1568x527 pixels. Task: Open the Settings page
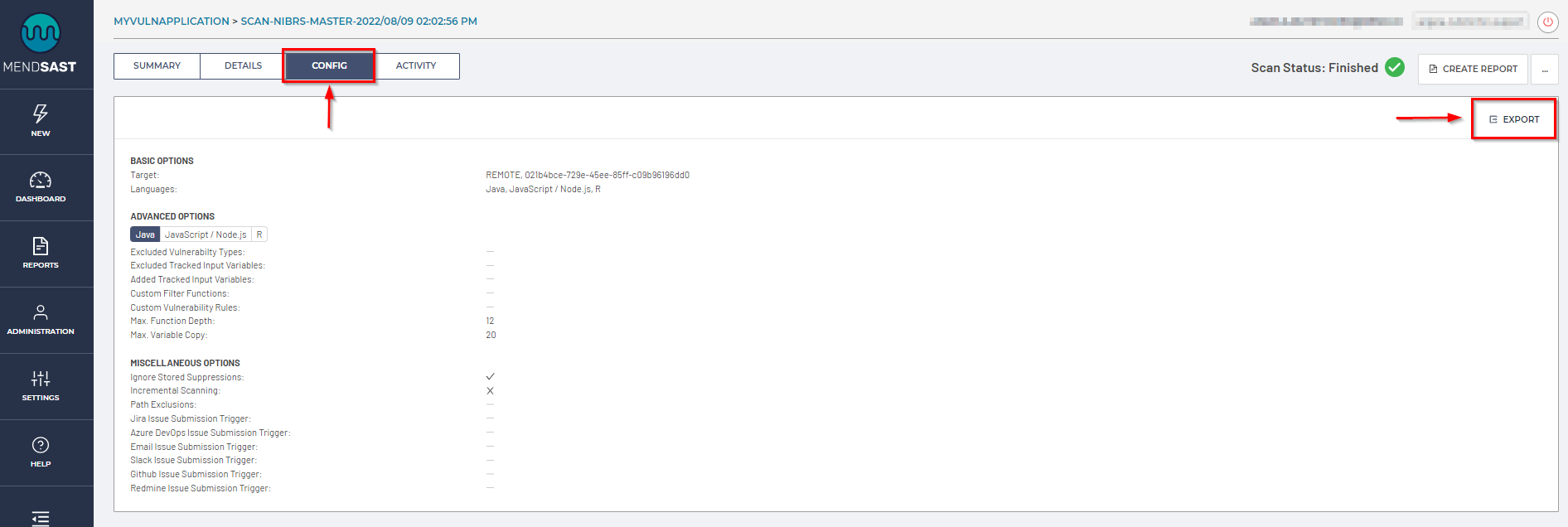[40, 385]
